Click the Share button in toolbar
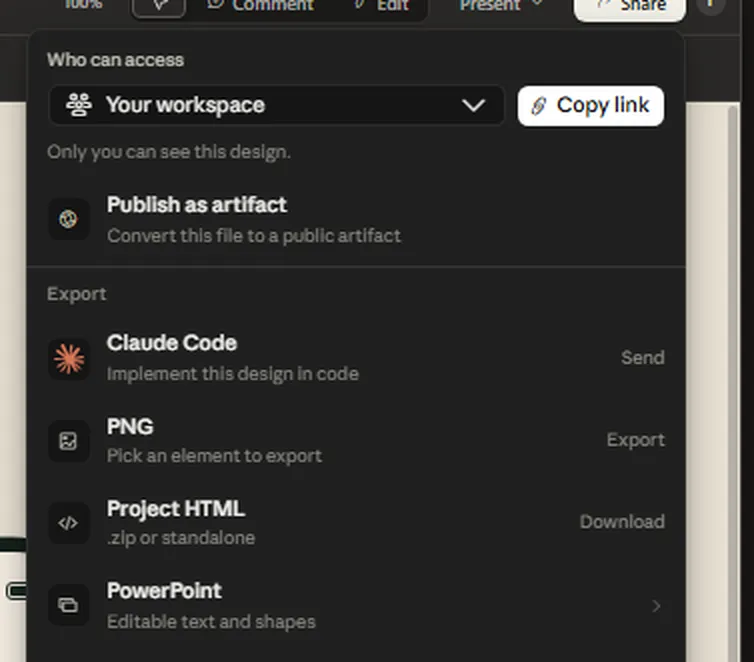This screenshot has width=754, height=662. [630, 8]
